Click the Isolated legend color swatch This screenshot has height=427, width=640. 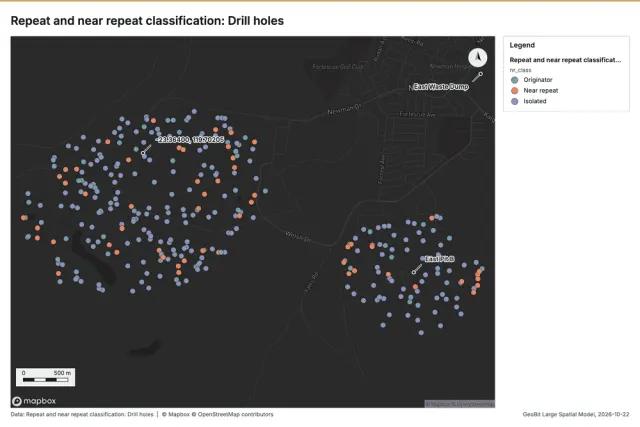point(514,101)
